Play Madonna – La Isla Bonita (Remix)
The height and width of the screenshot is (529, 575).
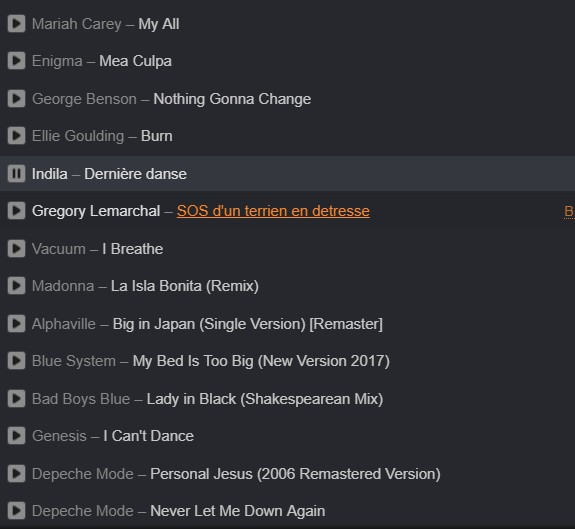17,286
